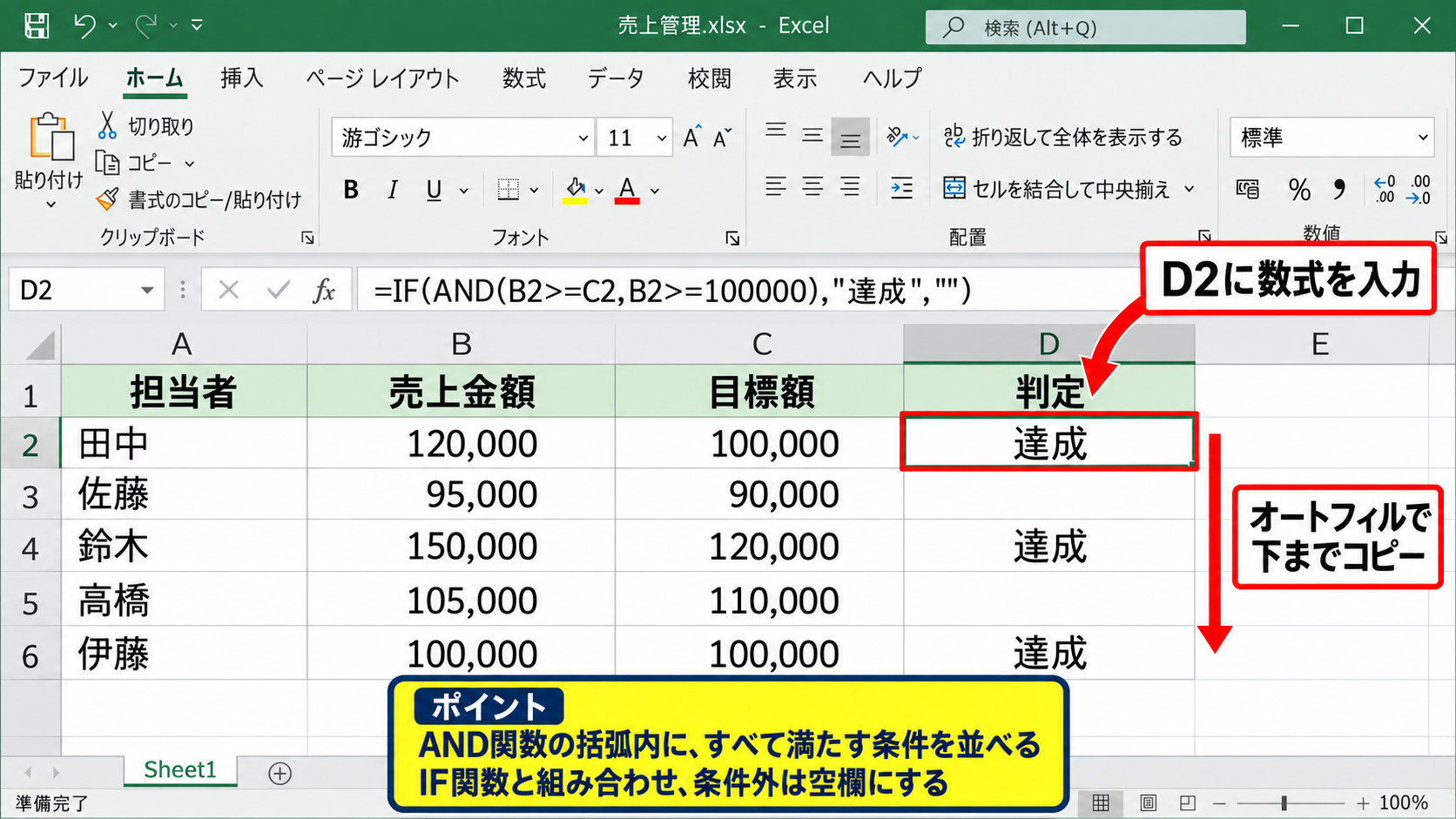Click the fx insert function icon
Image resolution: width=1456 pixels, height=819 pixels.
(324, 290)
